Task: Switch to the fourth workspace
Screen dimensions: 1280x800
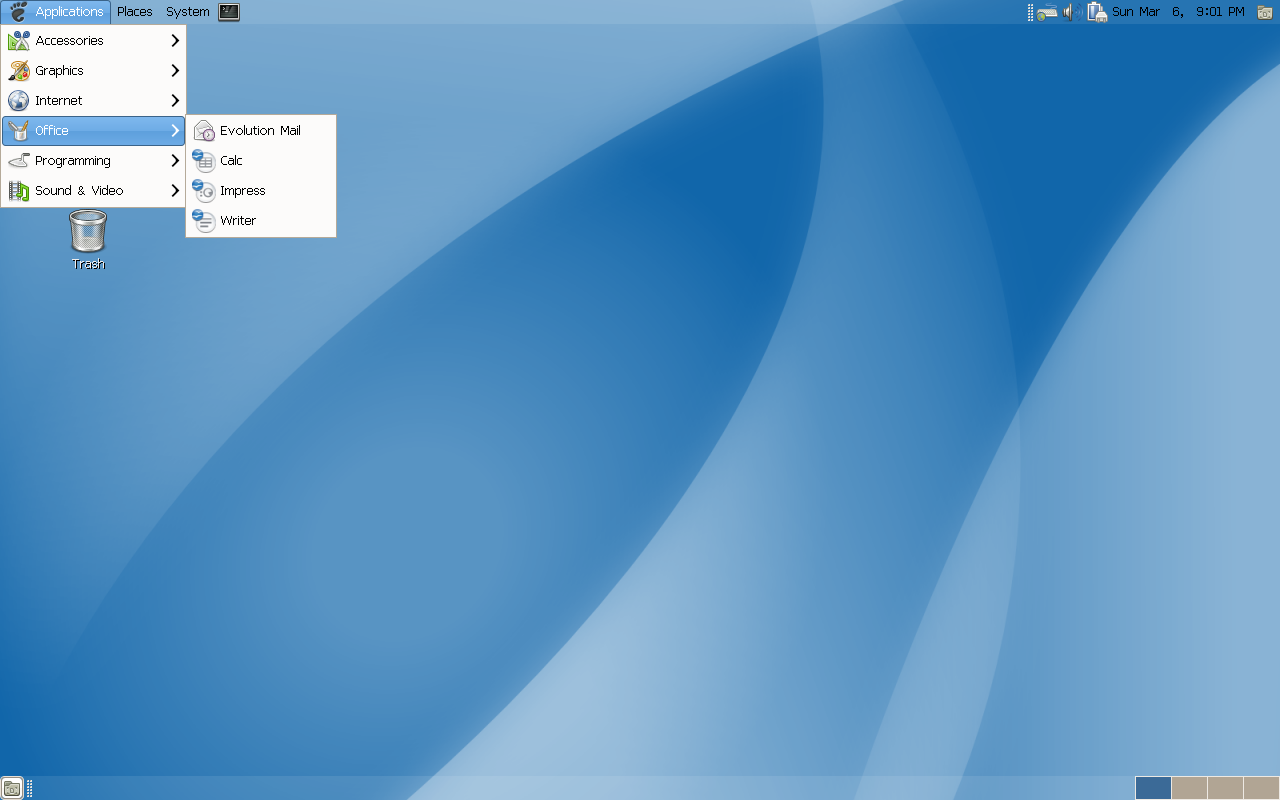Action: click(1261, 788)
